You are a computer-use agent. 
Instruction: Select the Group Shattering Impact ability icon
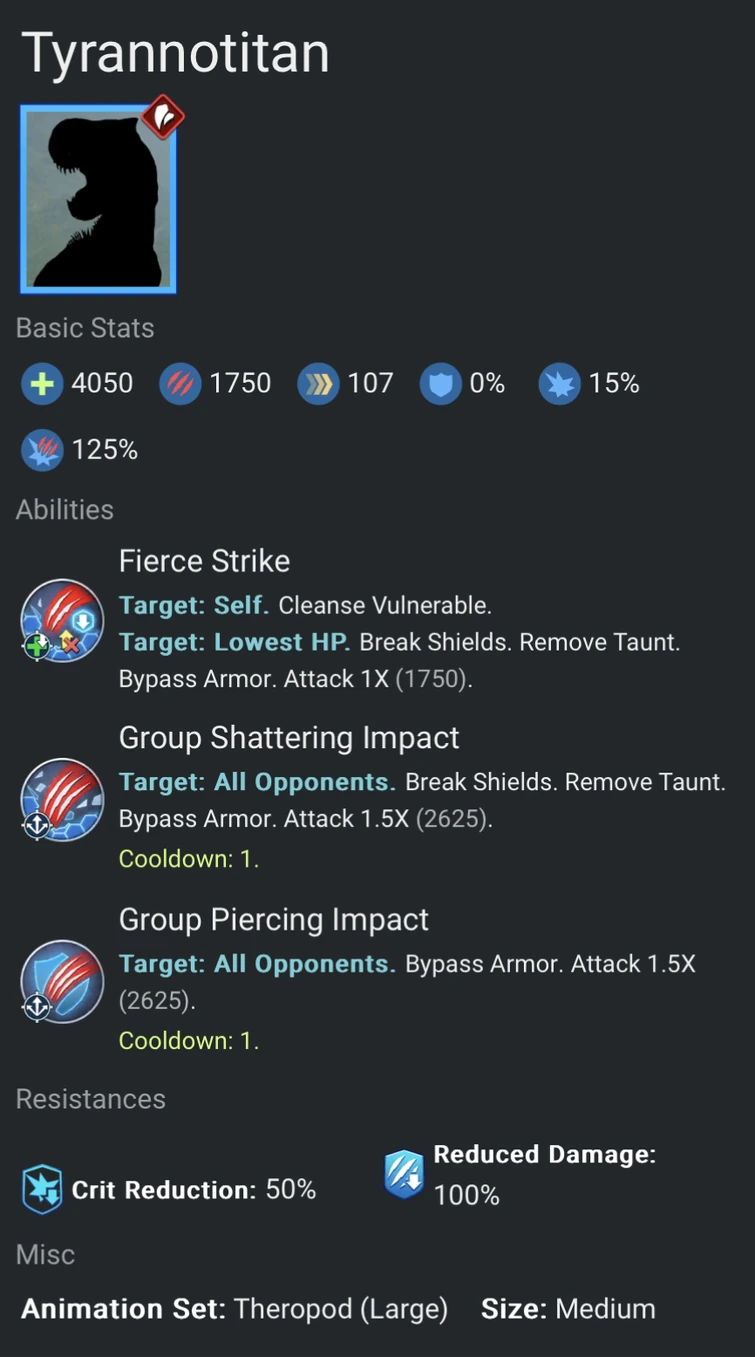coord(62,799)
